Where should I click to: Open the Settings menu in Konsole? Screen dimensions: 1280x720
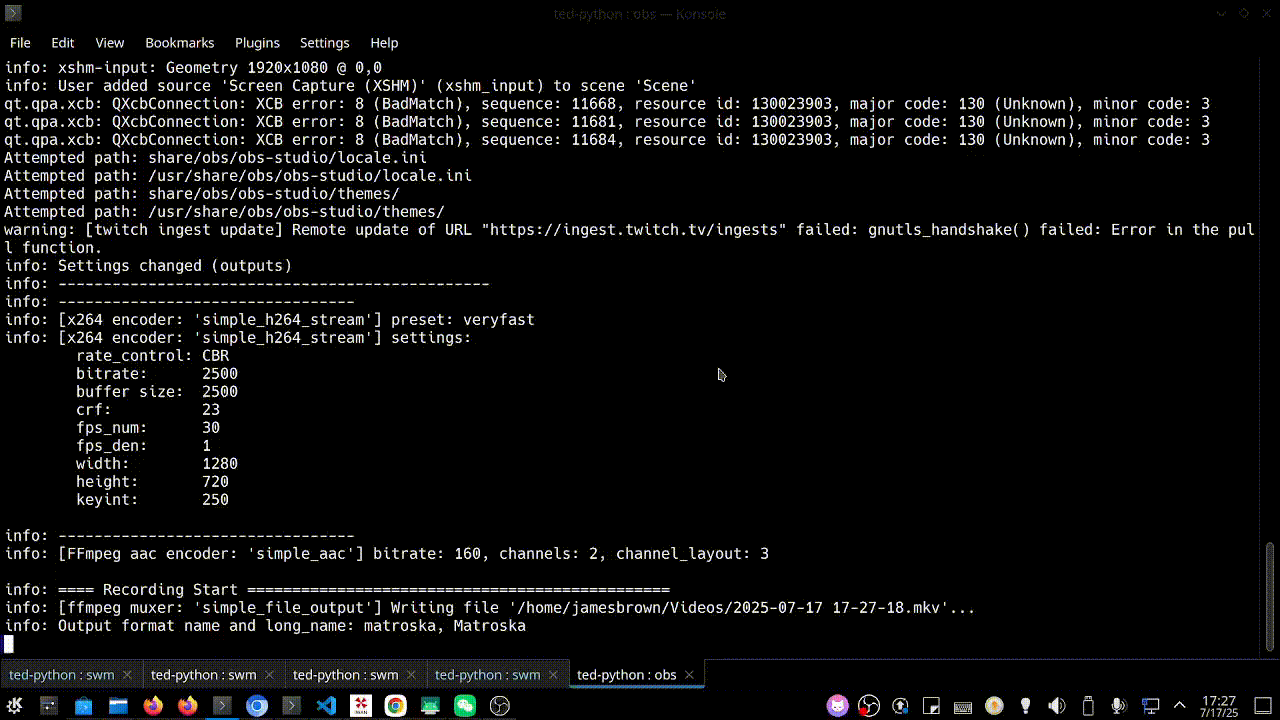click(324, 43)
